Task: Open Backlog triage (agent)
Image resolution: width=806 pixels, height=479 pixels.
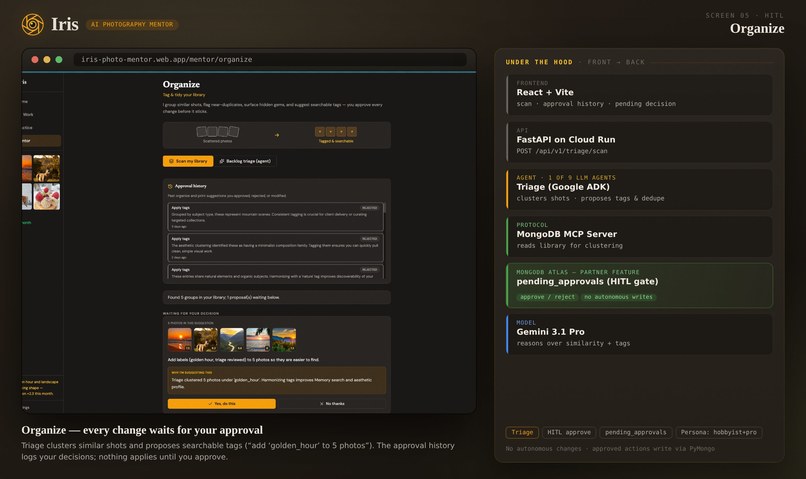Action: 246,161
